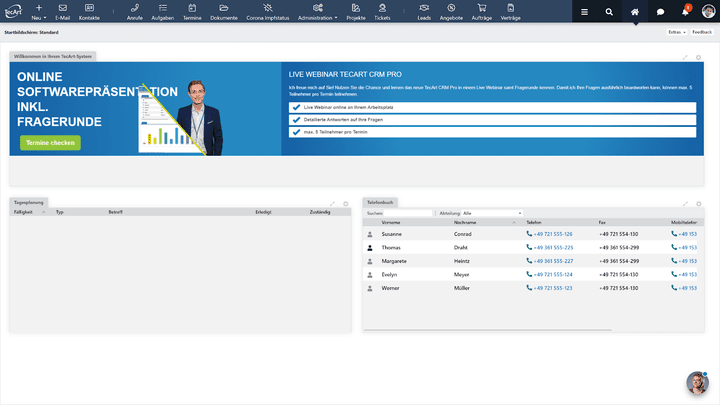This screenshot has height=405, width=720.
Task: Click Detaillierte Antworten auf Ihre Fragen item
Action: 492,120
